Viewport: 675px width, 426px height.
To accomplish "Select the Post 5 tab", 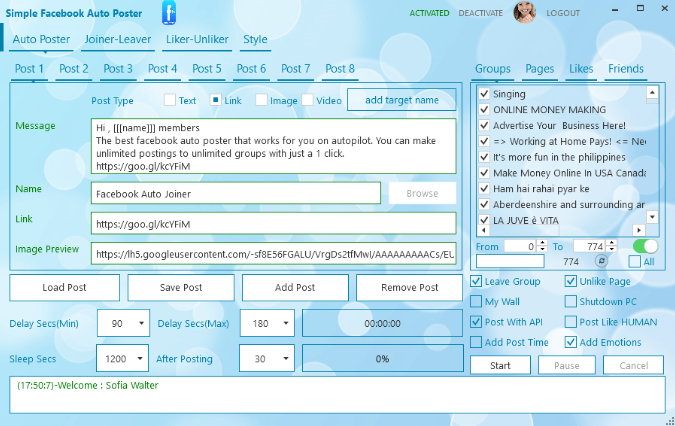I will point(207,69).
